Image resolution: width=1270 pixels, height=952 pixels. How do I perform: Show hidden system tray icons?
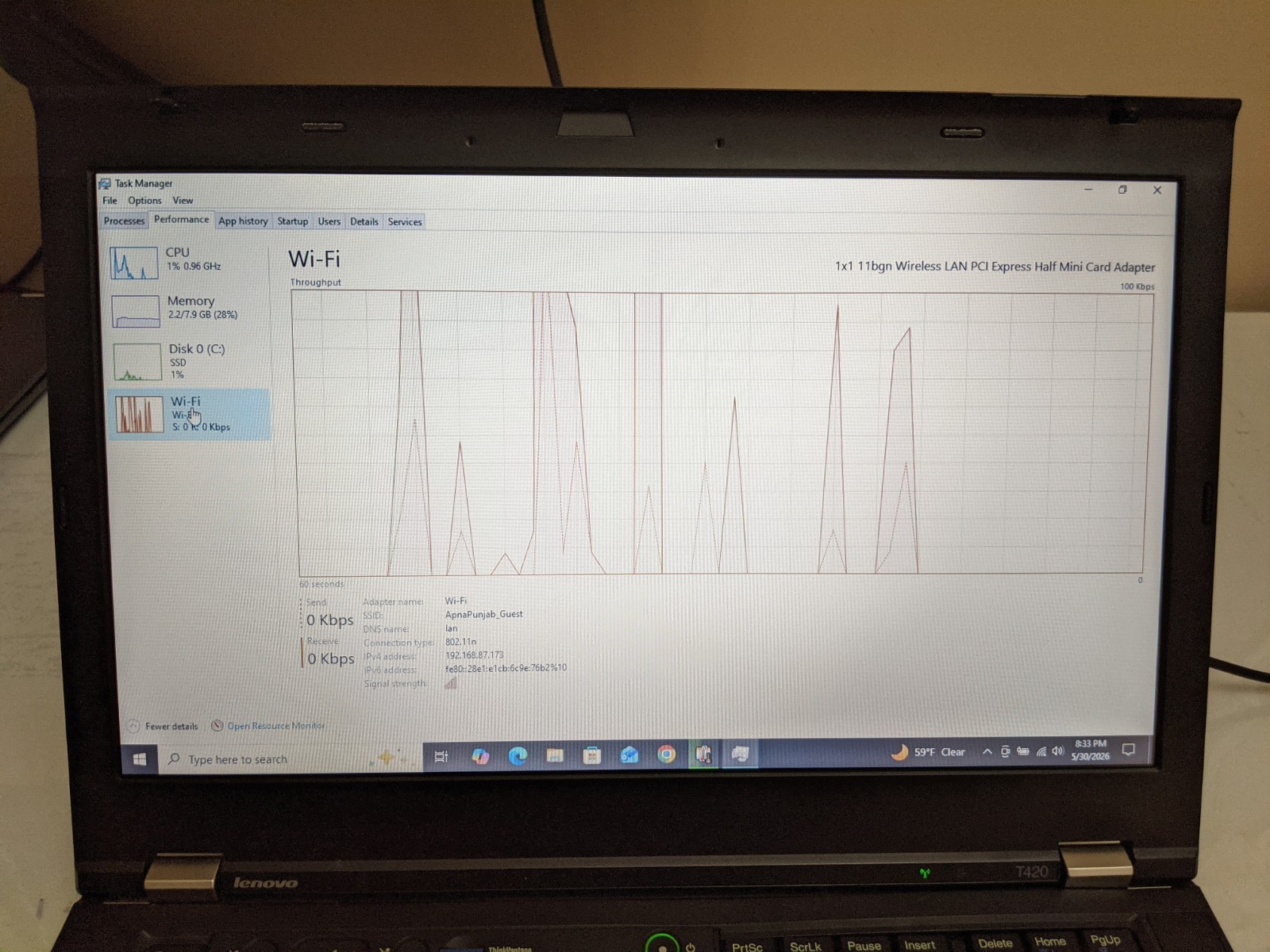tap(987, 752)
